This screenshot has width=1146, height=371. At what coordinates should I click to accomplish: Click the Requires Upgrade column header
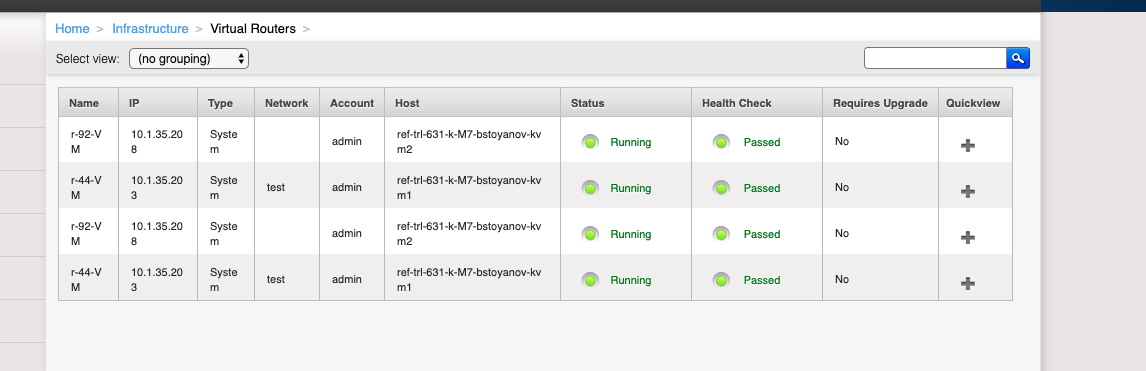click(879, 103)
